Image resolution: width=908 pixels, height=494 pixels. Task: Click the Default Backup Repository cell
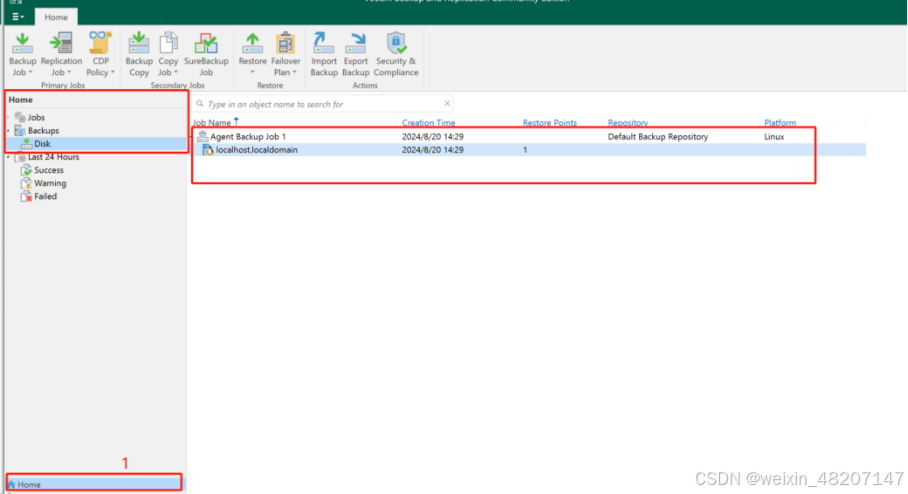658,137
